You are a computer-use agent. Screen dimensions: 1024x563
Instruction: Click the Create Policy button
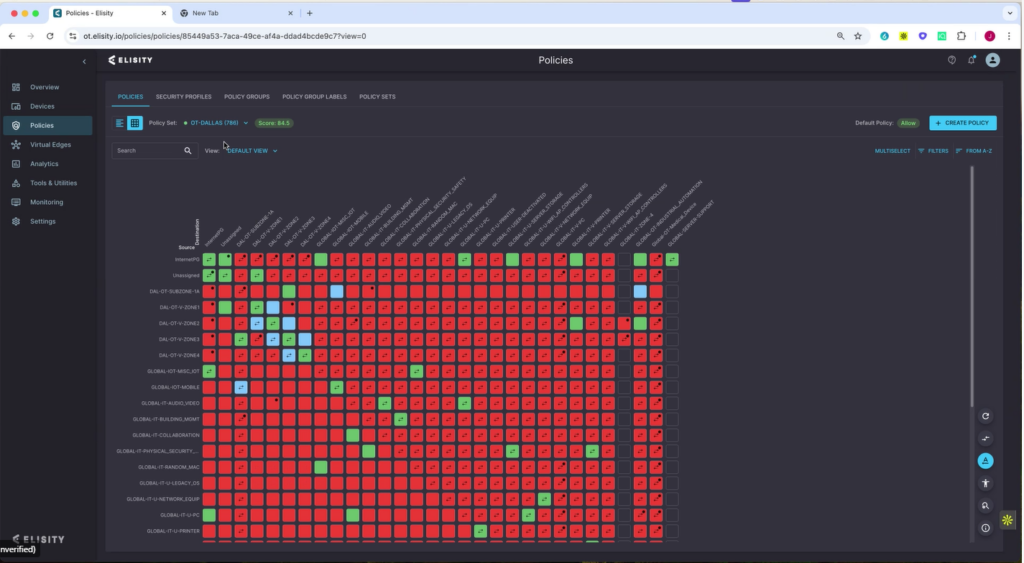pyautogui.click(x=963, y=123)
